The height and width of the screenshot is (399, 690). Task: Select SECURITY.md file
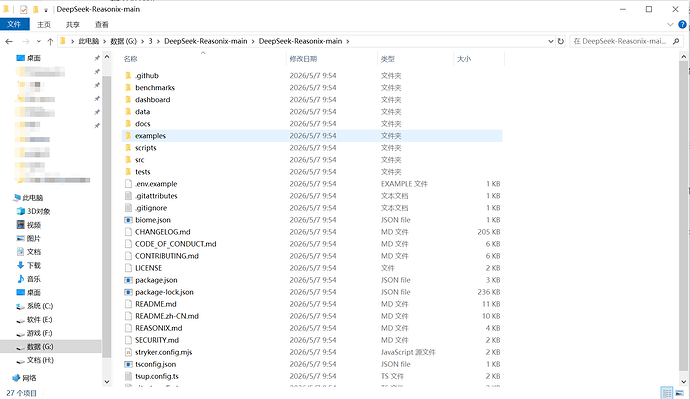(157, 340)
